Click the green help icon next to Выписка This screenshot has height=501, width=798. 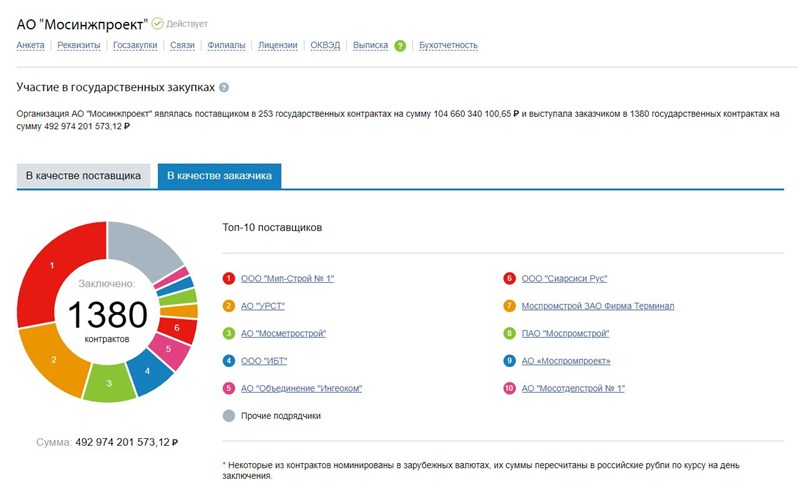pos(400,46)
